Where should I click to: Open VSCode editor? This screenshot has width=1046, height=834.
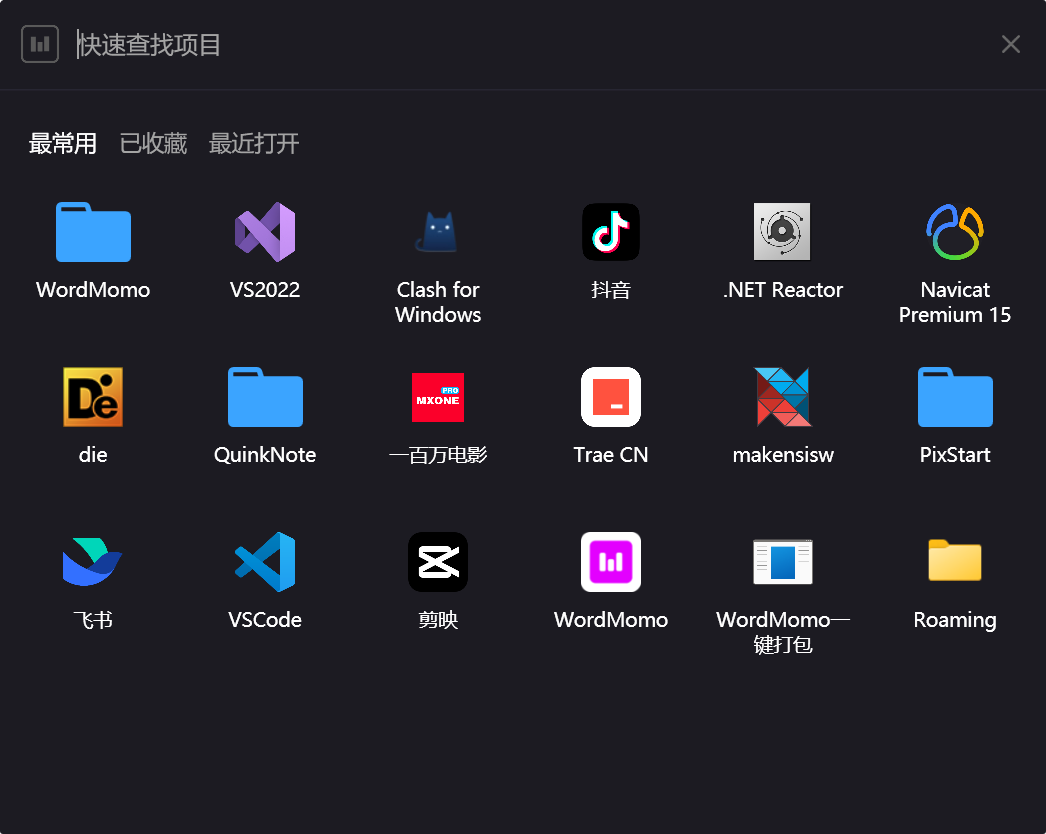pos(265,562)
